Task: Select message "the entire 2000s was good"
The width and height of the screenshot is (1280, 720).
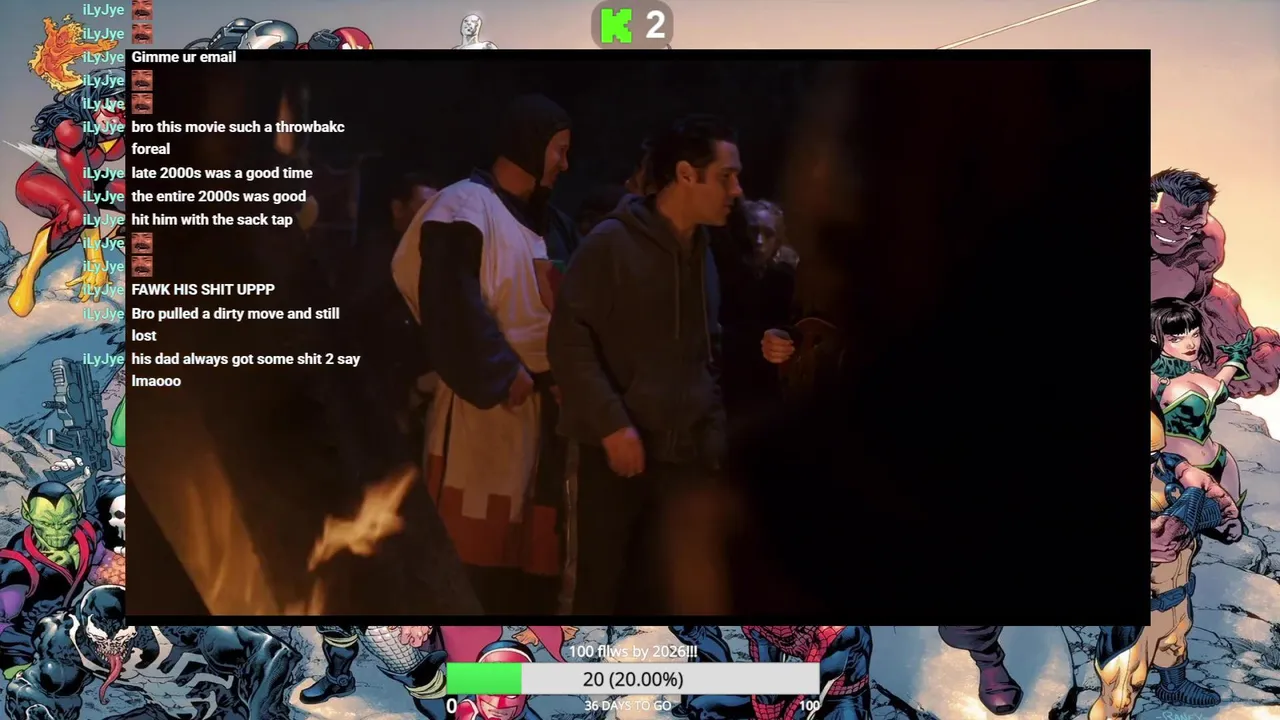Action: pyautogui.click(x=219, y=196)
